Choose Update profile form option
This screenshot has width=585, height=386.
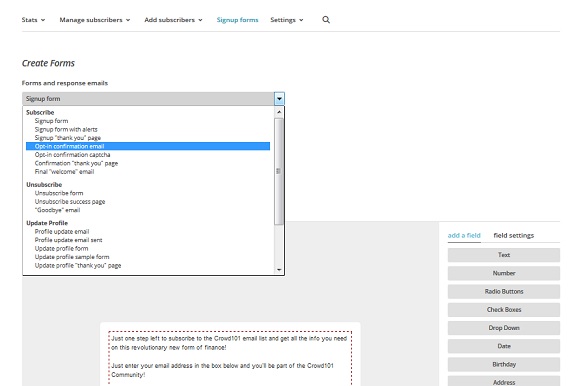coord(62,248)
